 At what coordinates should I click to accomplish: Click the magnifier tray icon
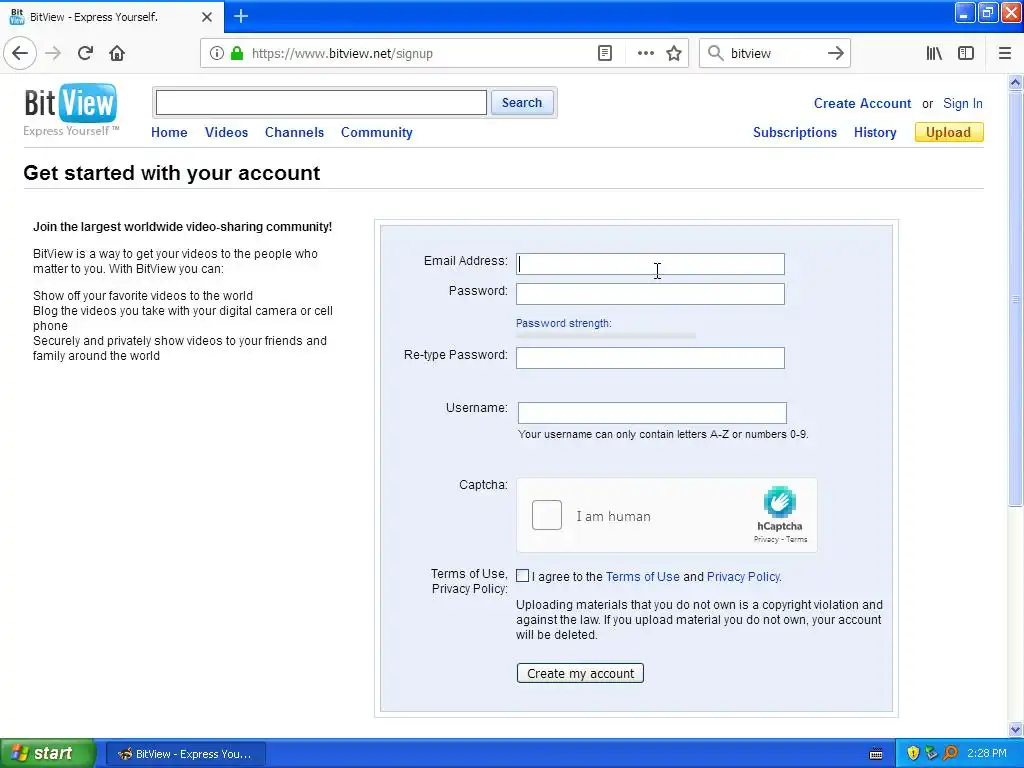(950, 753)
